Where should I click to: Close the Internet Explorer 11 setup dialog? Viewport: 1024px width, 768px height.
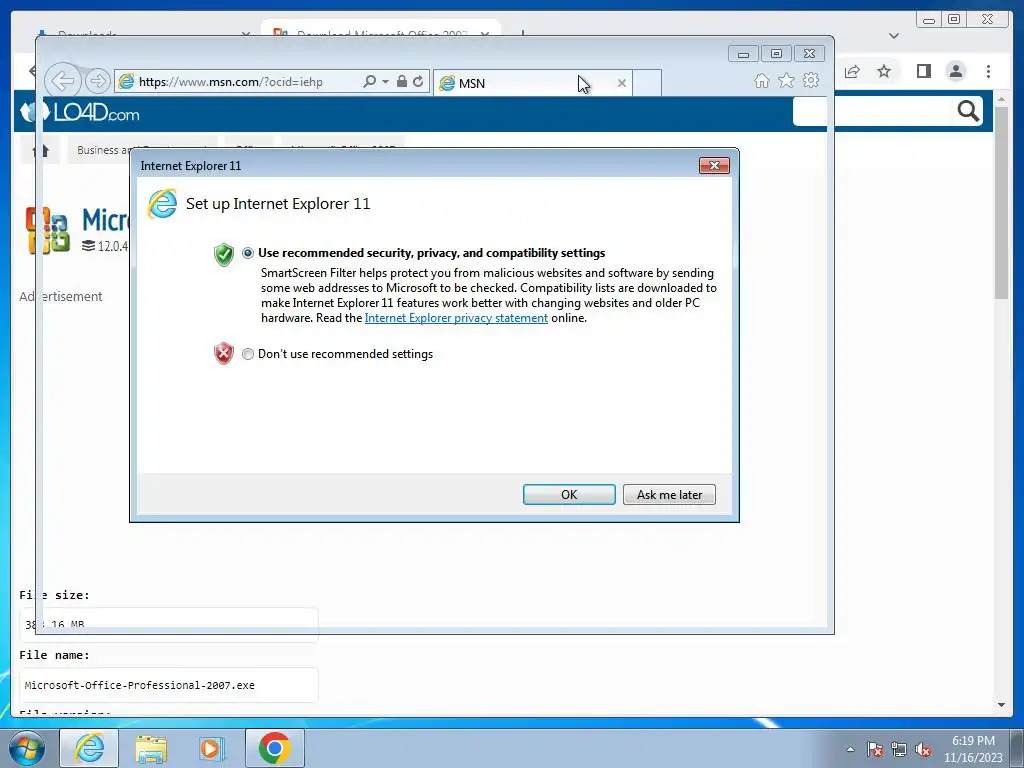point(714,166)
